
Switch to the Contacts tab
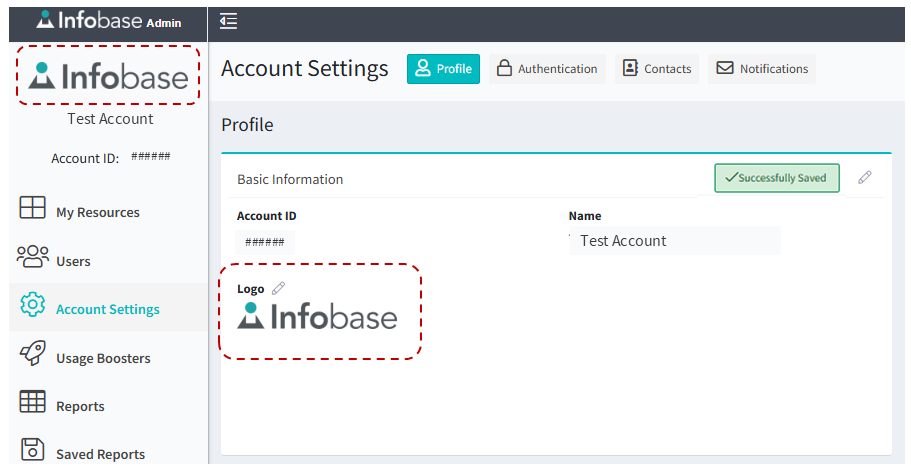tap(657, 69)
